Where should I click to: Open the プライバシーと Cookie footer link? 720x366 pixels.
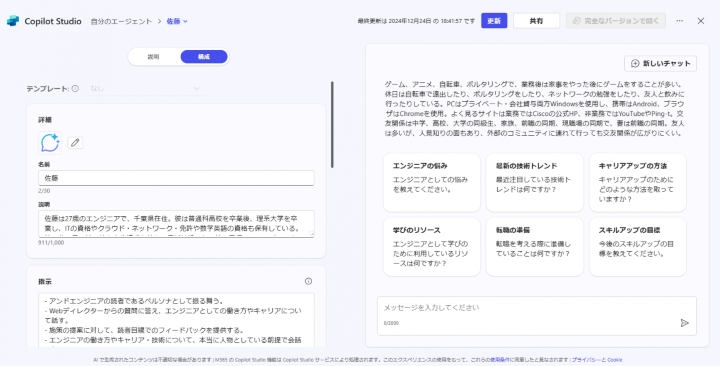tap(597, 360)
